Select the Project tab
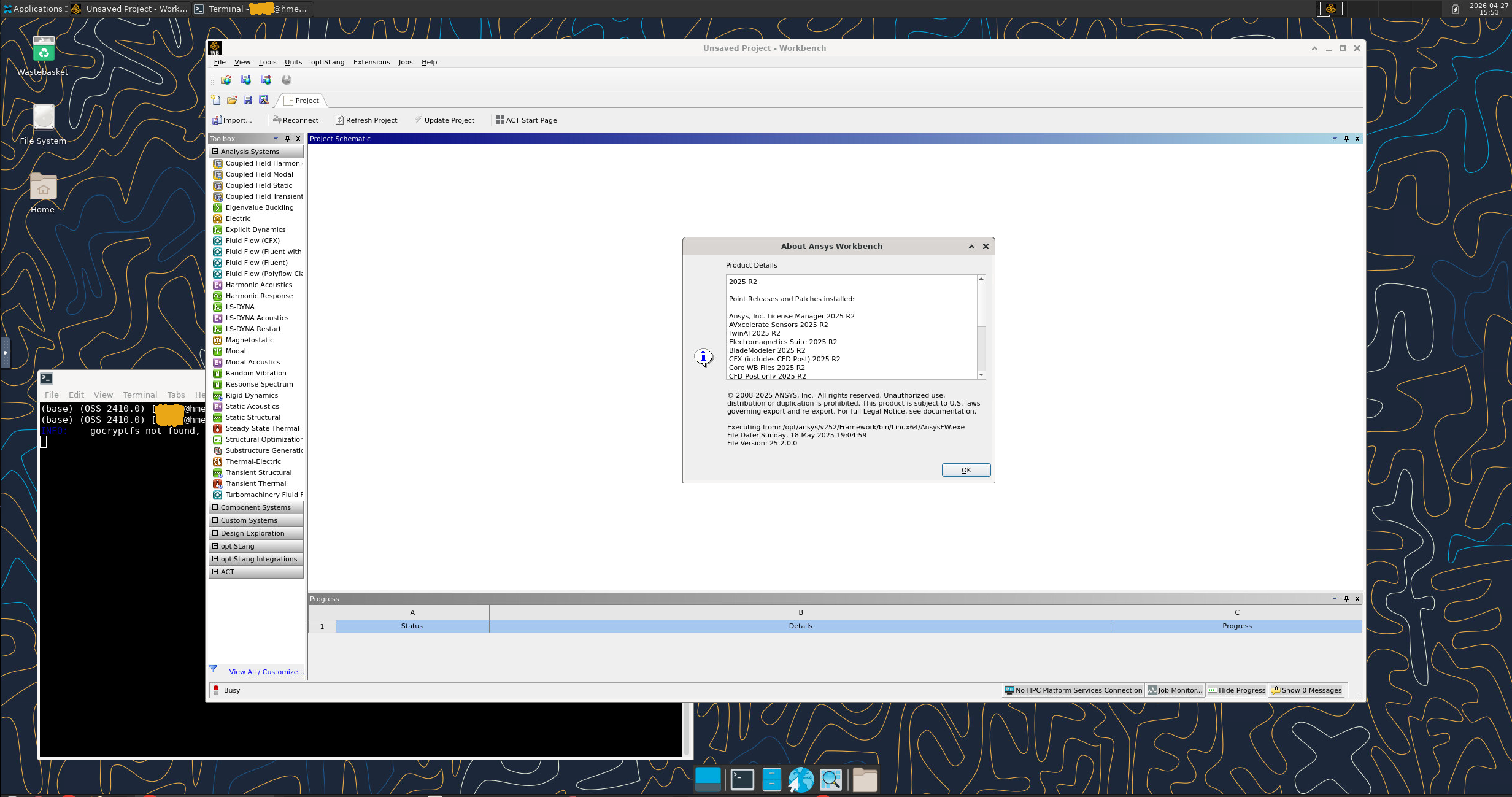Image resolution: width=1512 pixels, height=797 pixels. pyautogui.click(x=301, y=101)
